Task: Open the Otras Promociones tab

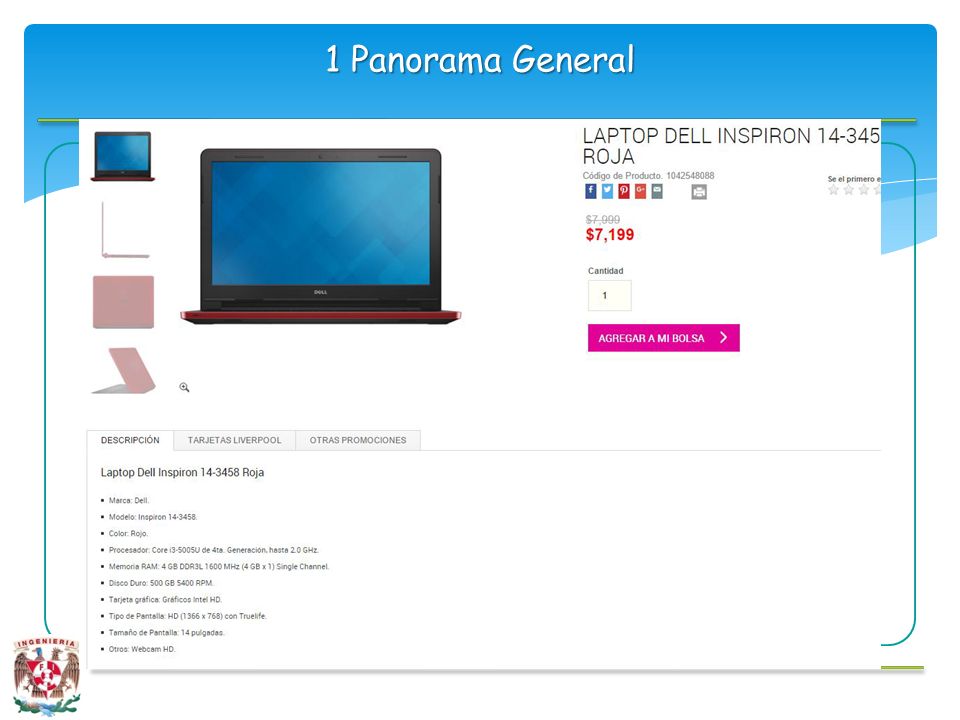Action: point(358,440)
